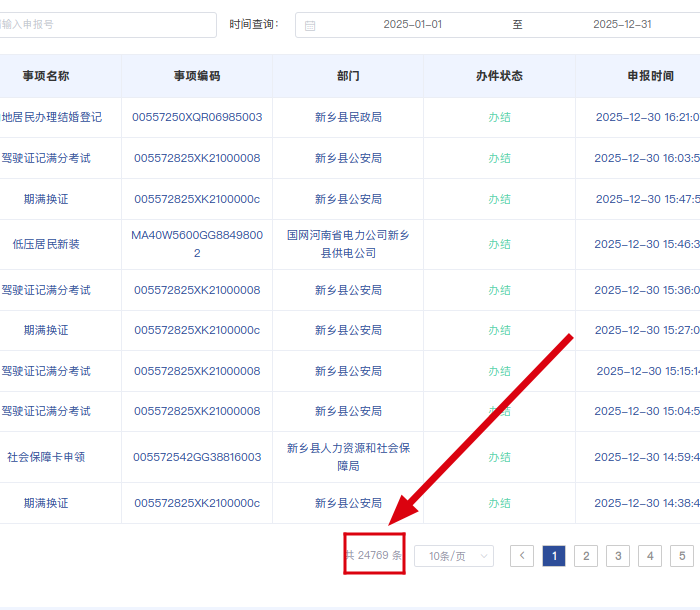Image resolution: width=700 pixels, height=610 pixels.
Task: Select the active page 1 button
Action: coord(554,556)
